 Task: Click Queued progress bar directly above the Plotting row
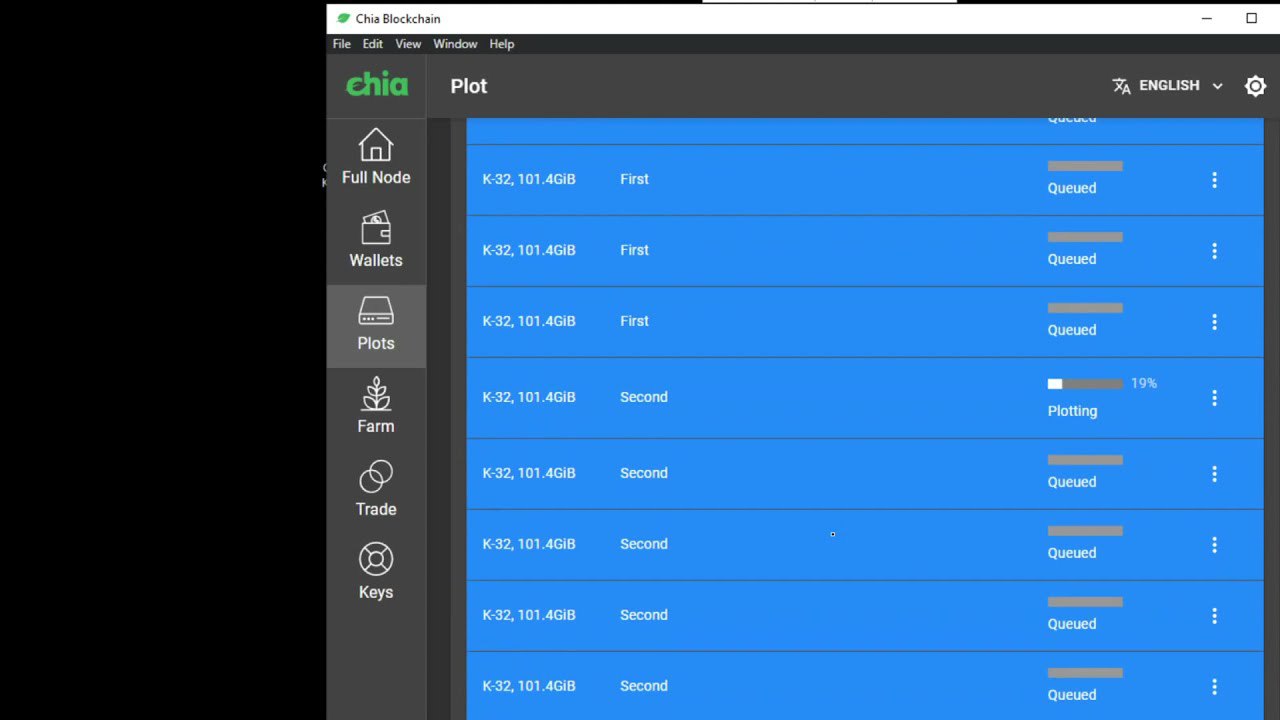pos(1085,308)
